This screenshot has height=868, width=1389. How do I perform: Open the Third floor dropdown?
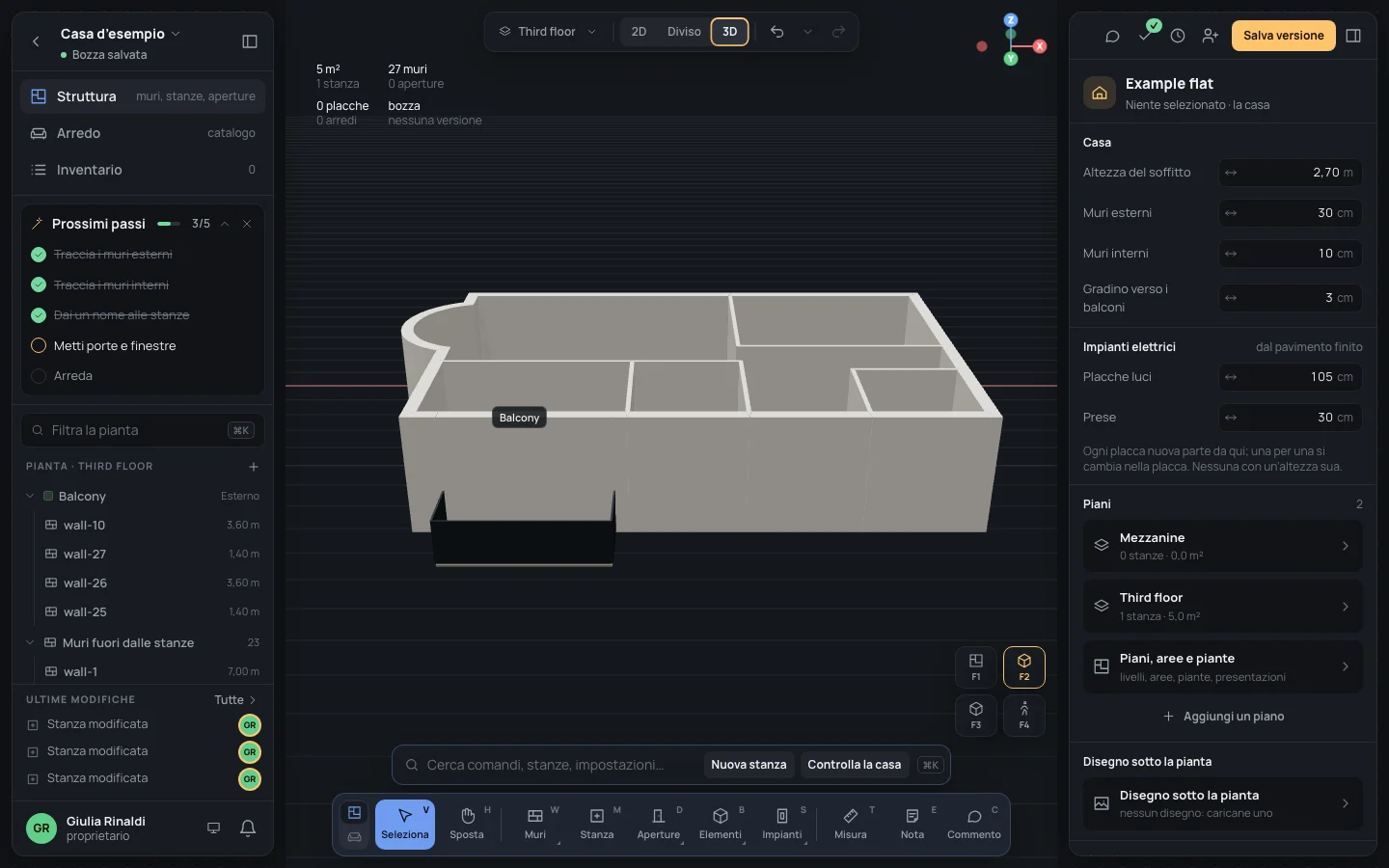pos(548,32)
